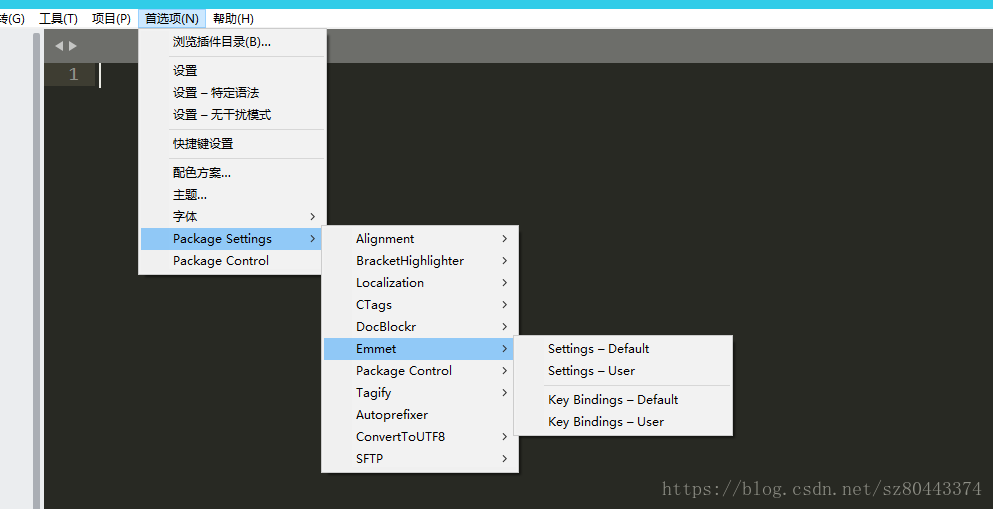Select the highlighted Emmet entry
Screen dimensions: 993x509
(x=420, y=349)
